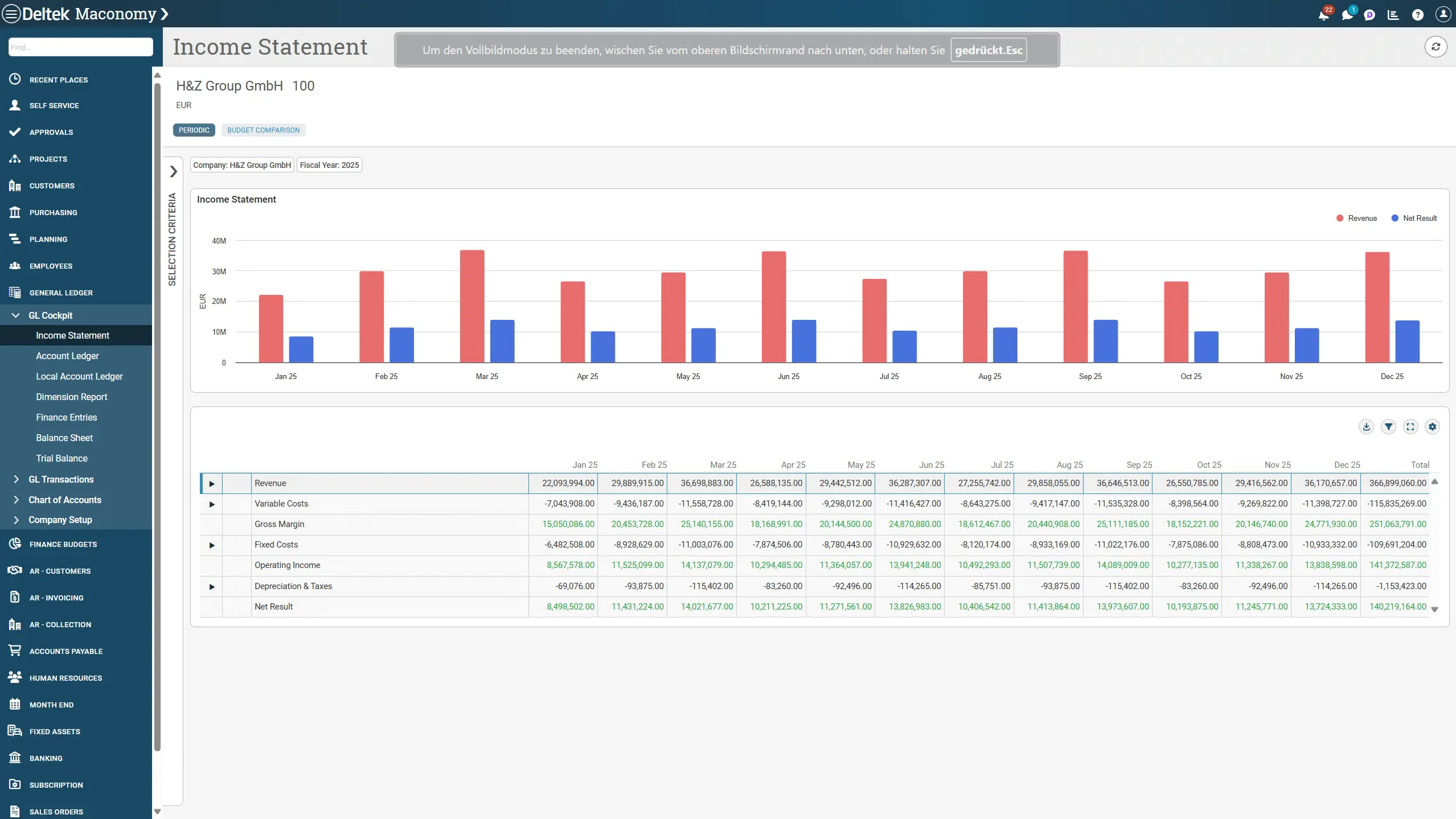Expand the Revenue row
The height and width of the screenshot is (819, 1456).
click(212, 484)
